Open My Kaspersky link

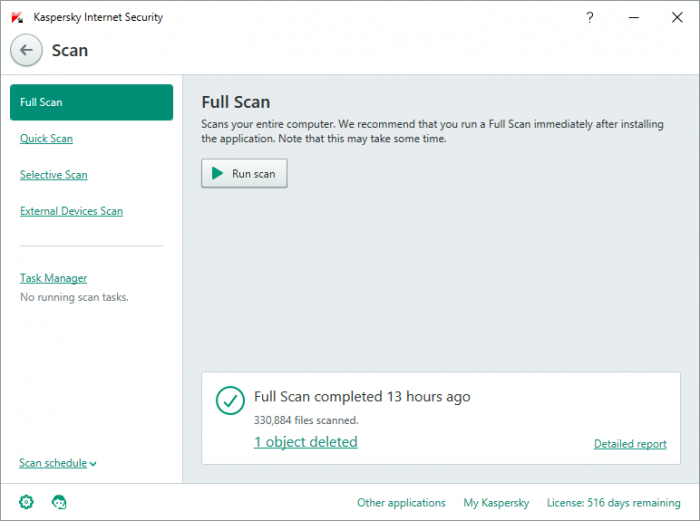[496, 503]
